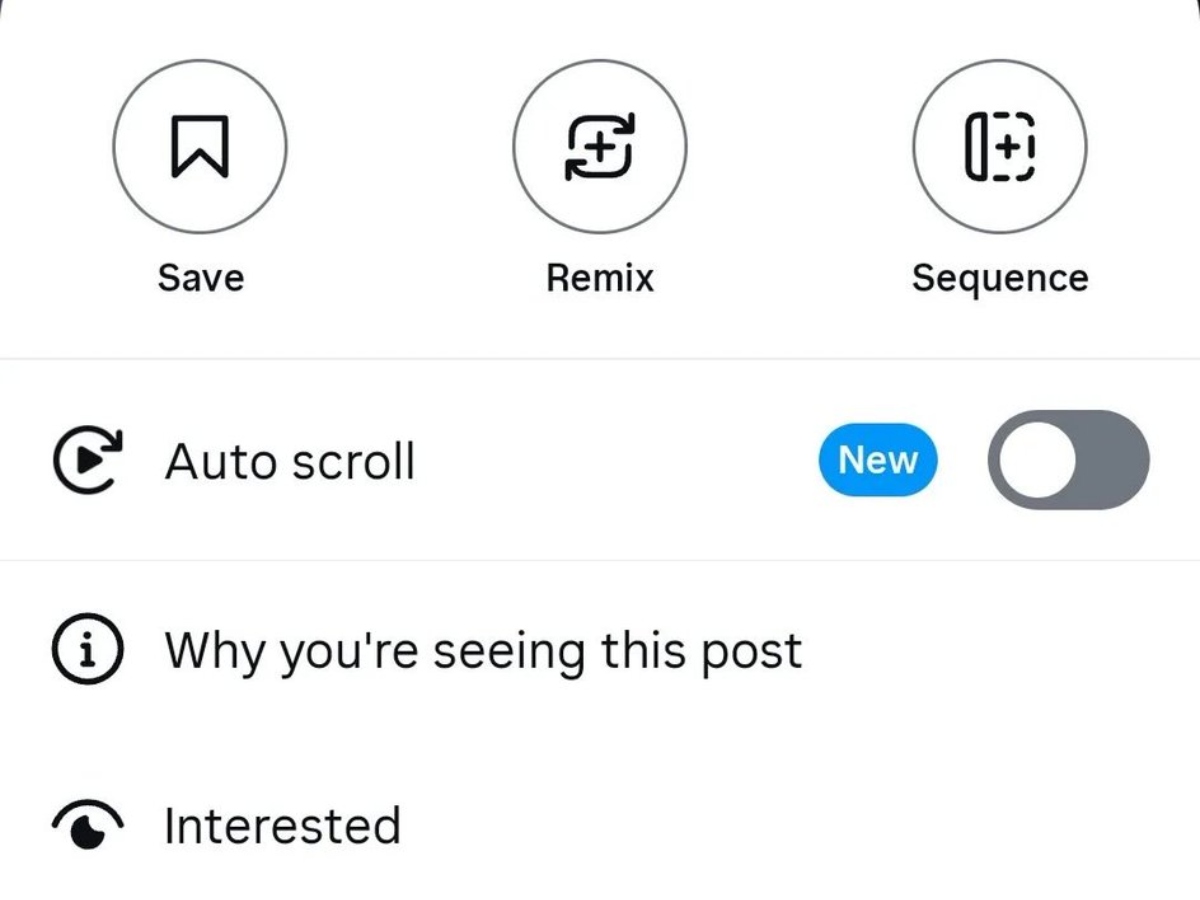Enable the Auto scroll switch
The image size is (1200, 900).
(1068, 460)
